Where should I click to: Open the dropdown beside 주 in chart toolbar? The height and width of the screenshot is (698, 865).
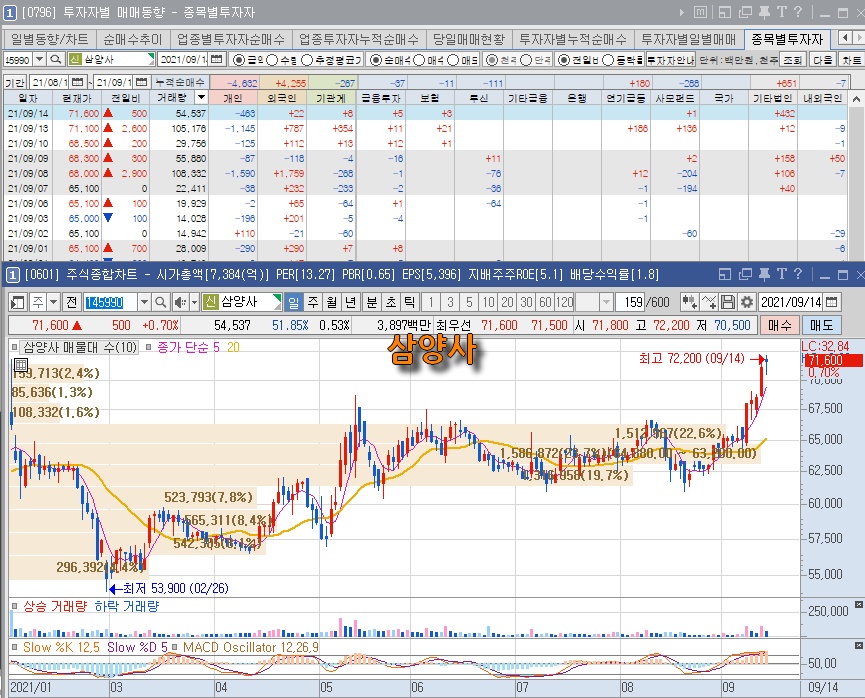[54, 302]
